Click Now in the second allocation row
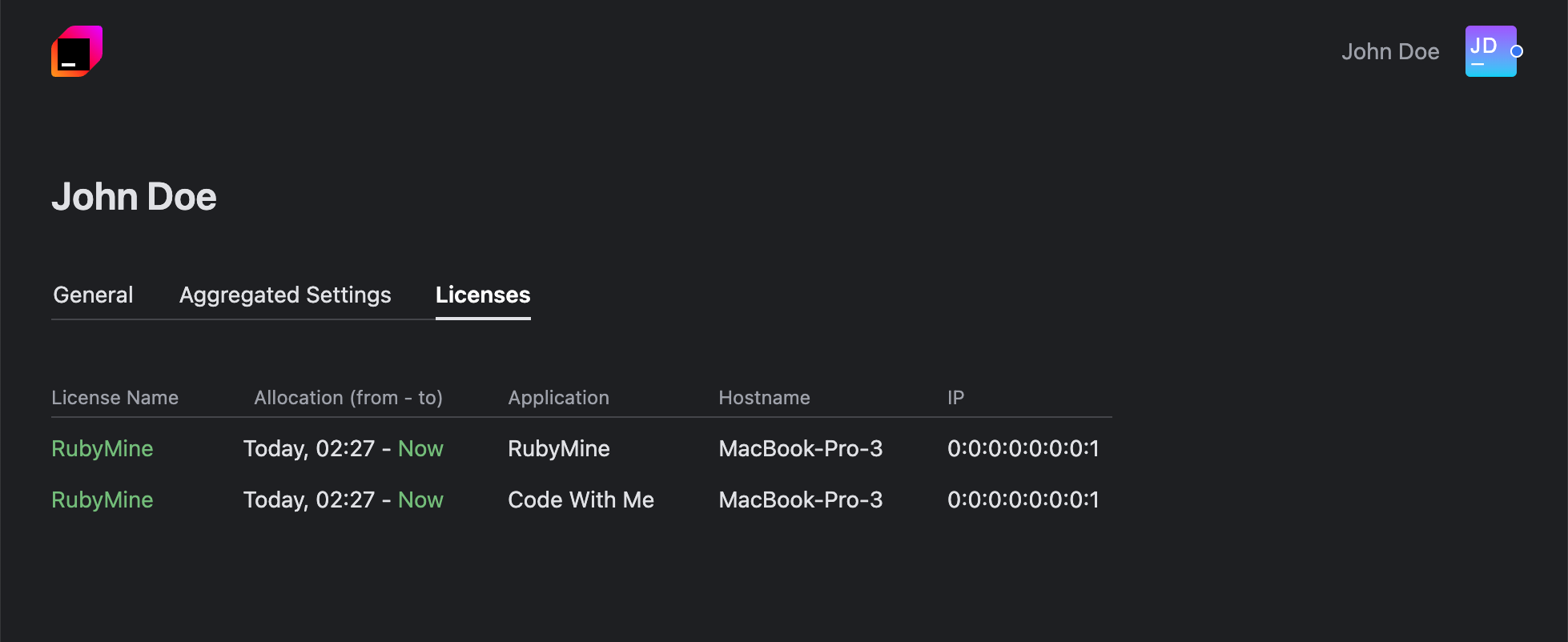The image size is (1568, 642). 420,500
